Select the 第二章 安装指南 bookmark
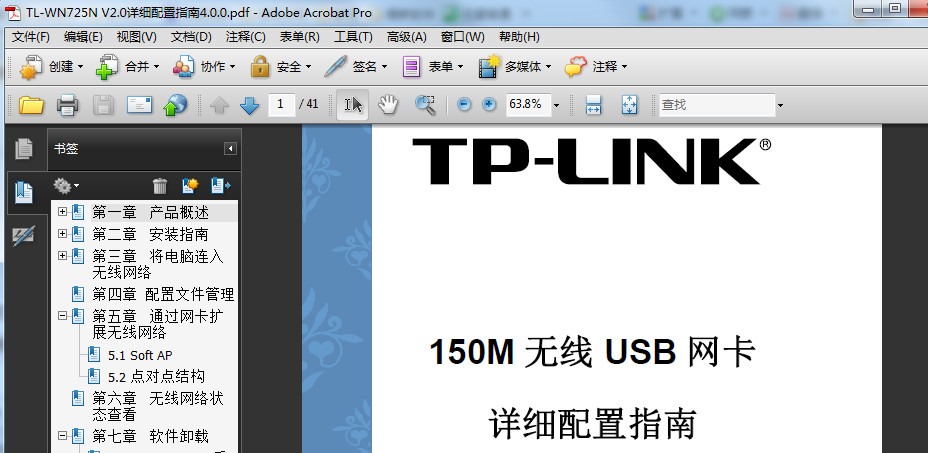 pos(150,234)
